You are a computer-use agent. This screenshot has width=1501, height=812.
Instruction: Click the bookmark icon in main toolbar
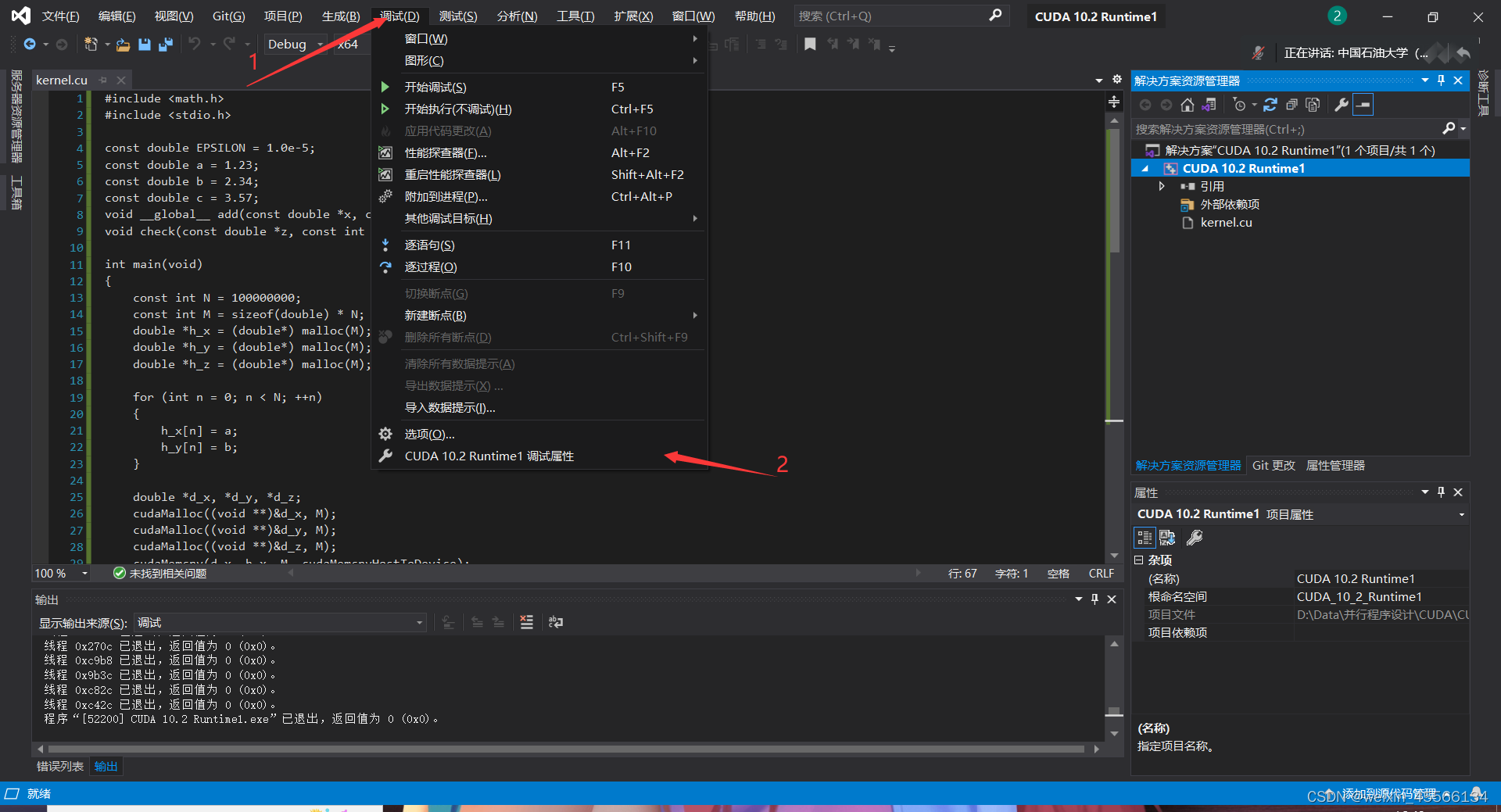810,45
